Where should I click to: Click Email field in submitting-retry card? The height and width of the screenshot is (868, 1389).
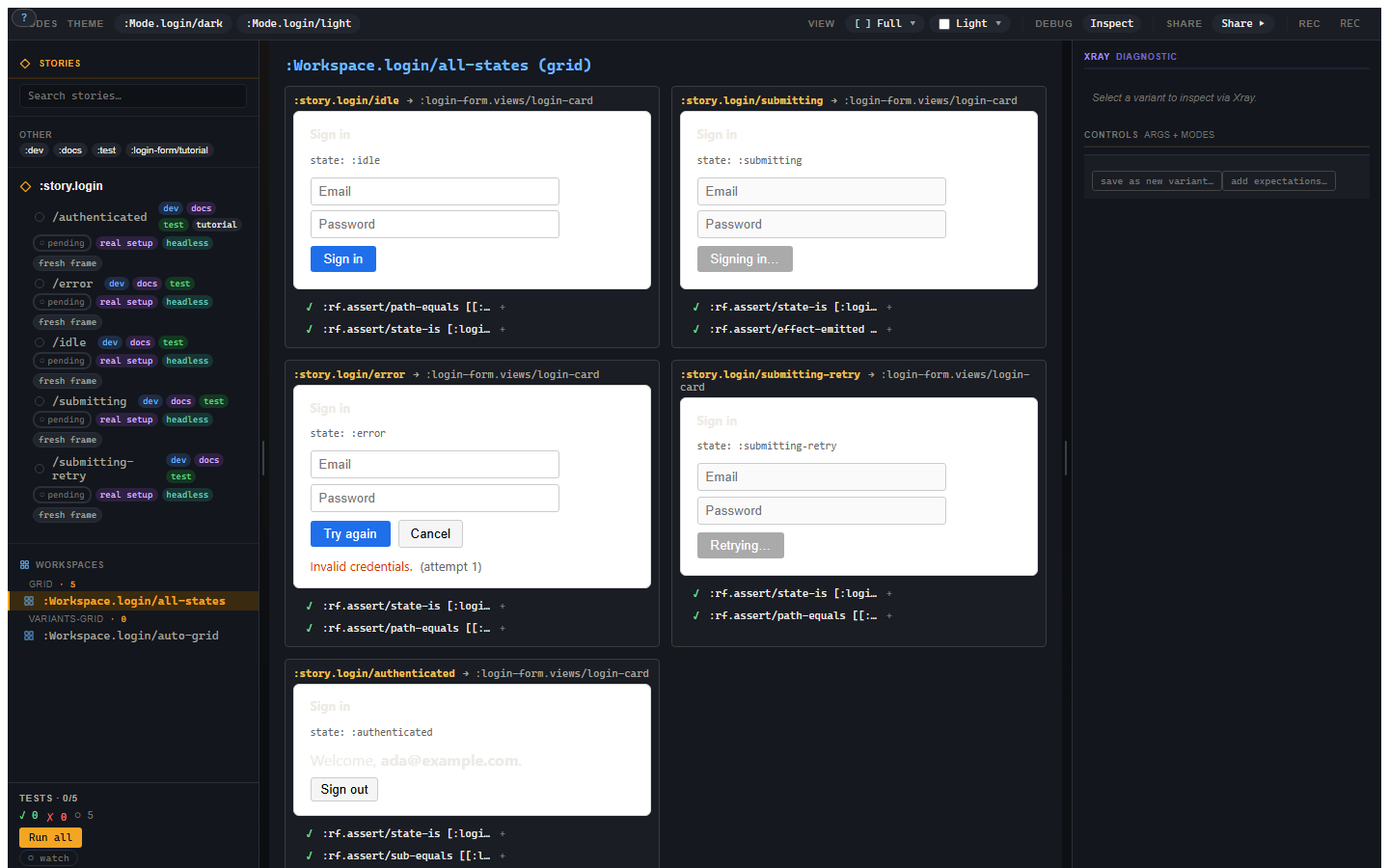[822, 476]
